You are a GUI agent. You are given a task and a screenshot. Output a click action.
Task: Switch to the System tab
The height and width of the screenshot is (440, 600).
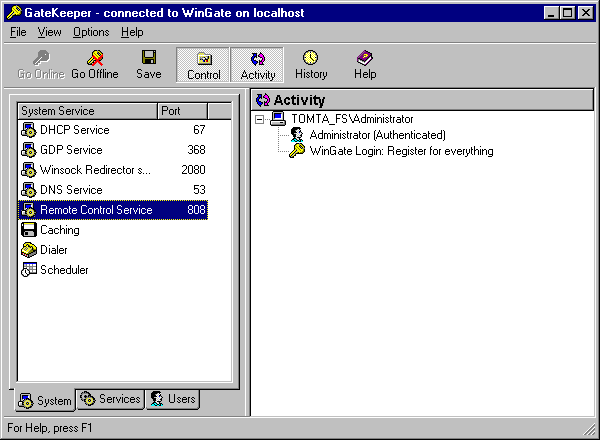pyautogui.click(x=45, y=400)
